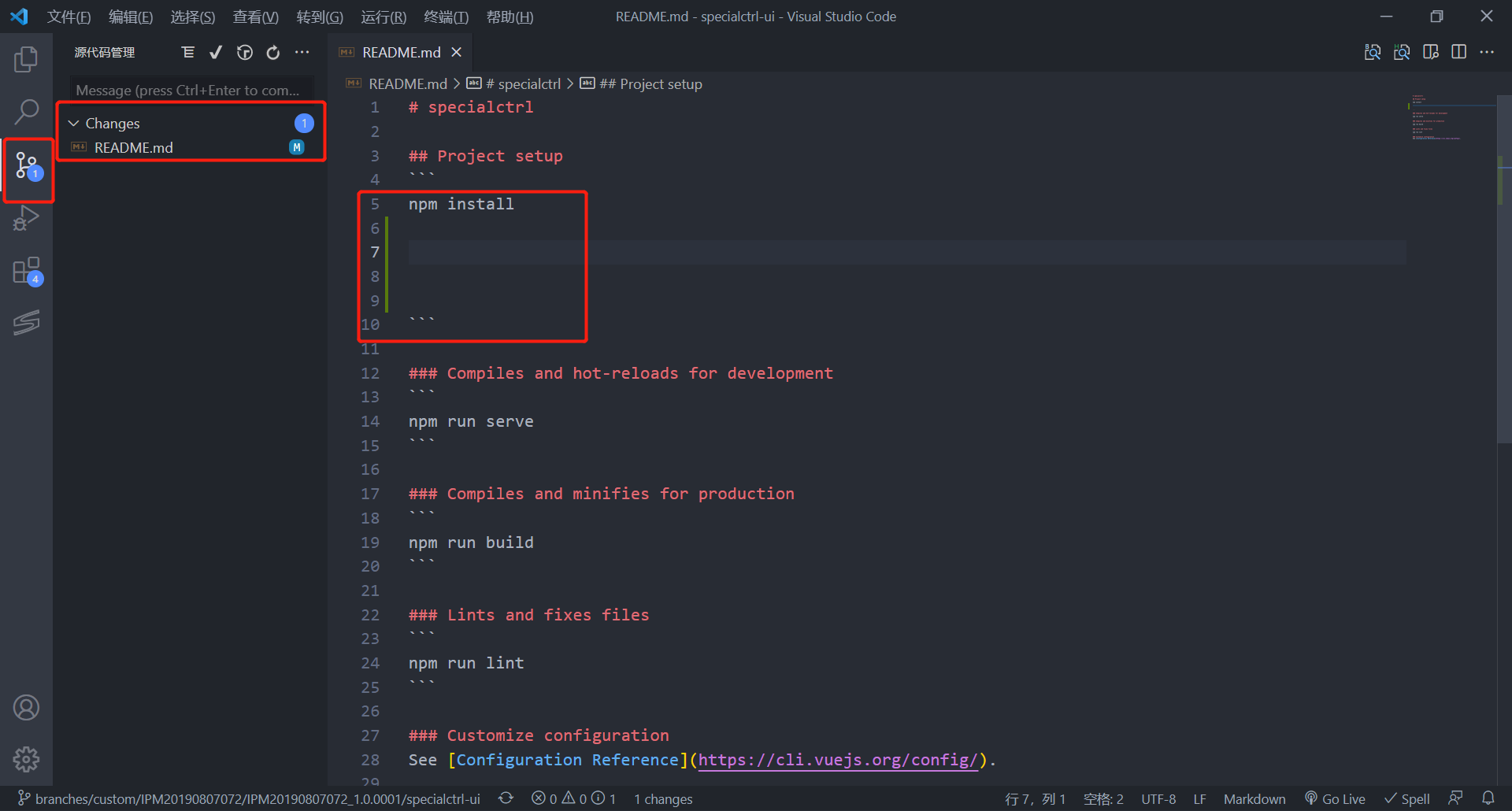Click the feedback icon in status bar
Screen dimensions: 1512x811
pos(1456,798)
